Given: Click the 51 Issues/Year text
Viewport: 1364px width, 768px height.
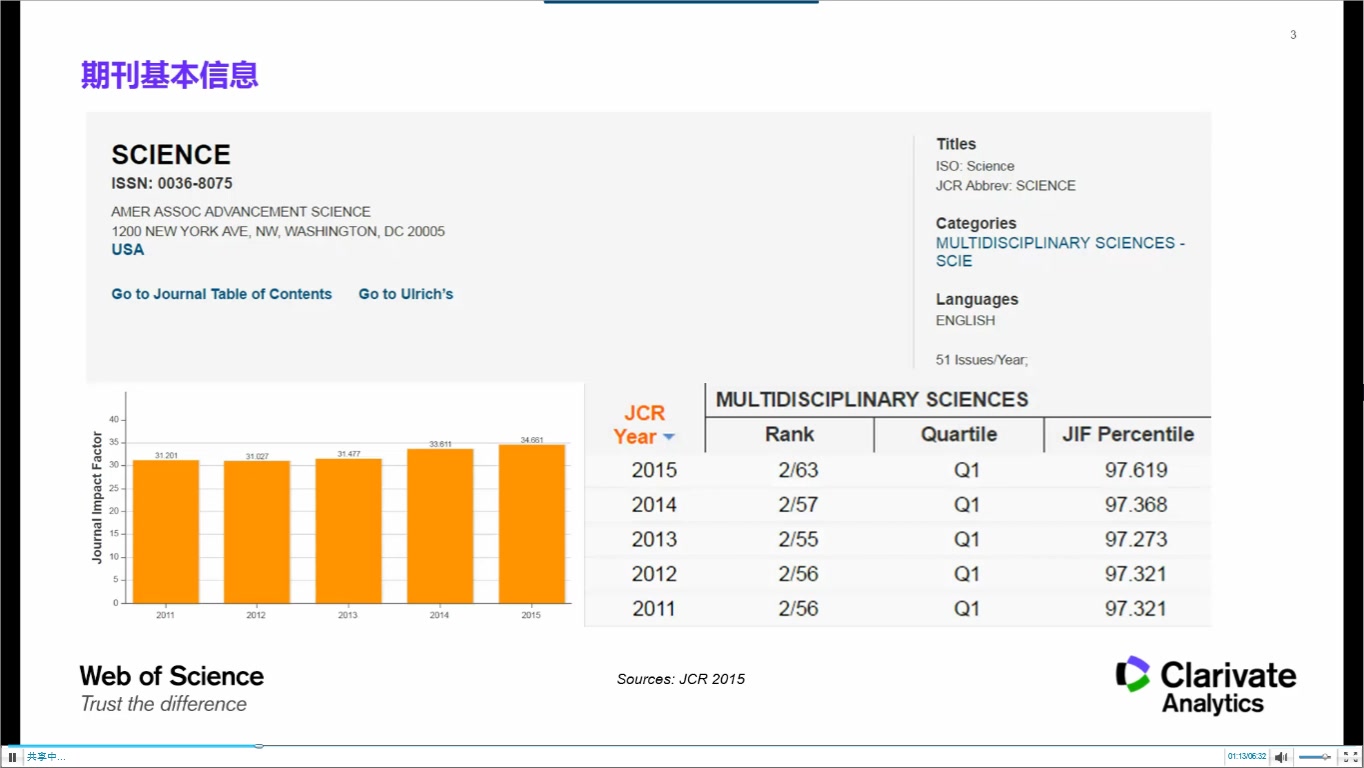Looking at the screenshot, I should point(982,360).
